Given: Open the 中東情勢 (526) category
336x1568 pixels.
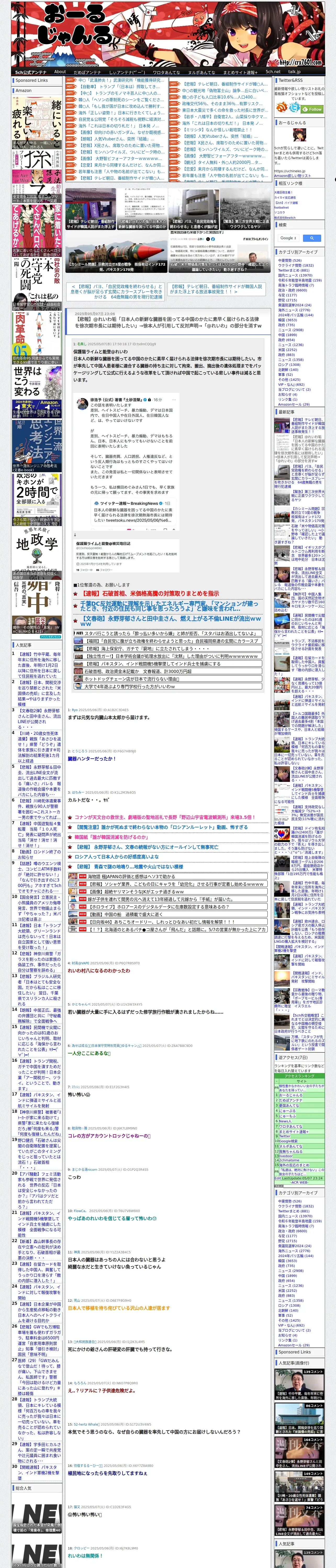Looking at the screenshot, I should click(290, 261).
